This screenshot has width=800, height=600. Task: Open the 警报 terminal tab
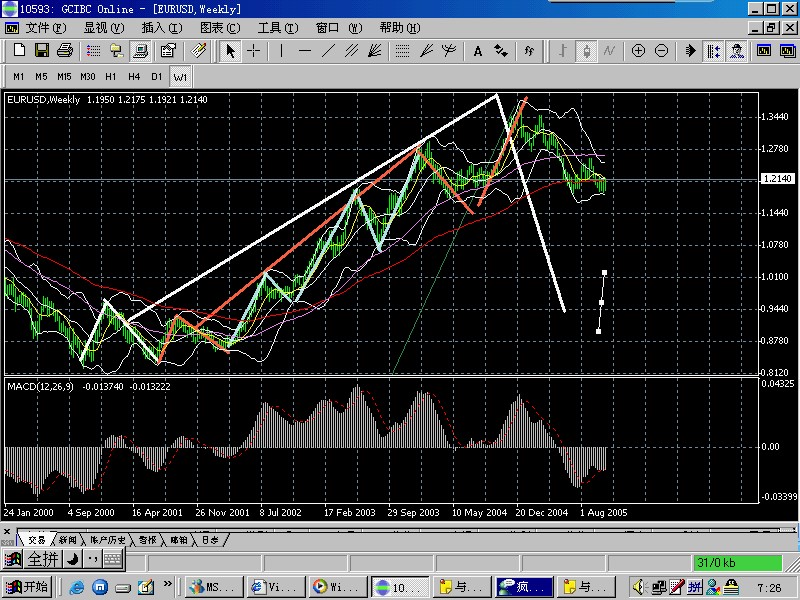(147, 540)
